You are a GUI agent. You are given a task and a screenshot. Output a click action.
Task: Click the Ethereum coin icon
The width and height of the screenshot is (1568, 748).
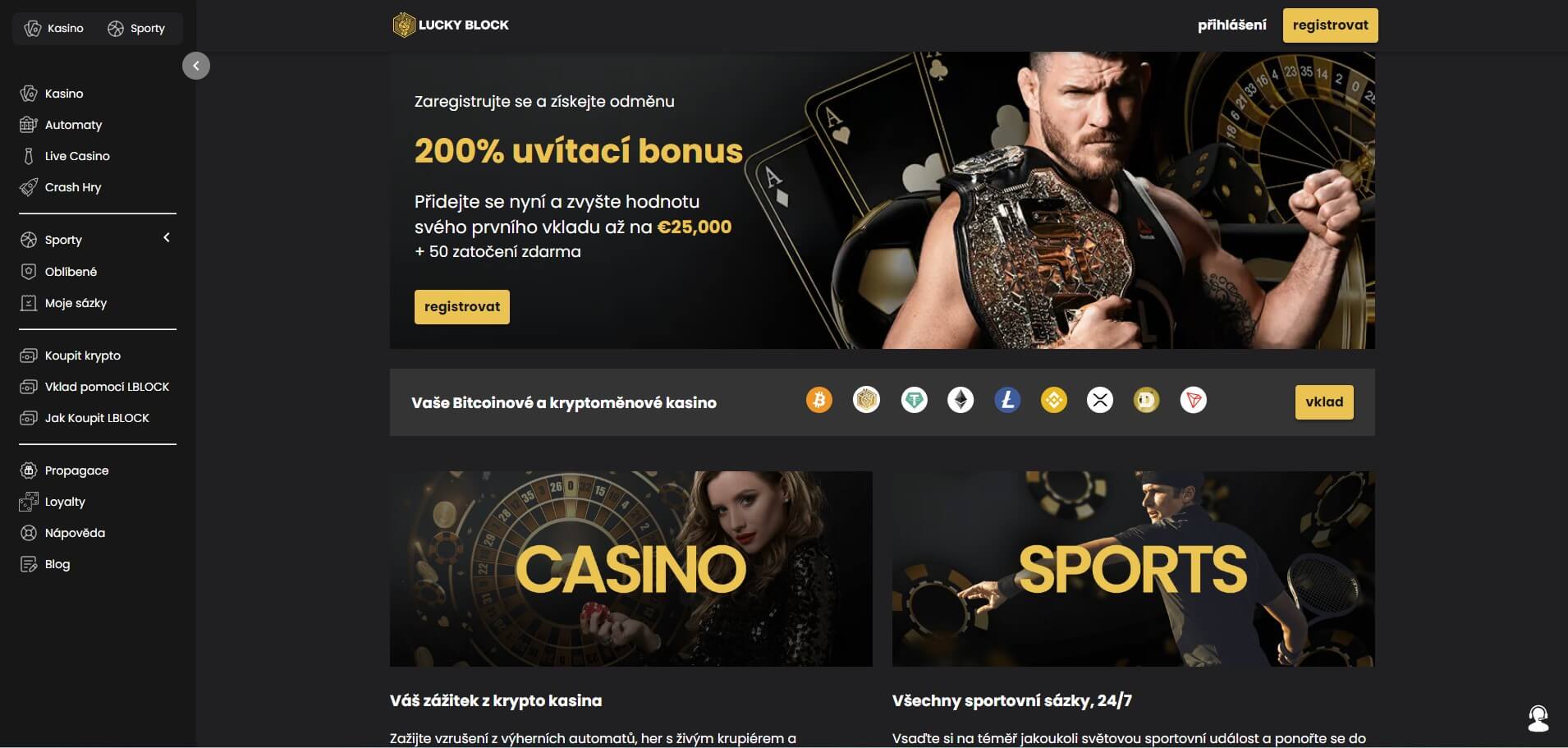tap(961, 401)
